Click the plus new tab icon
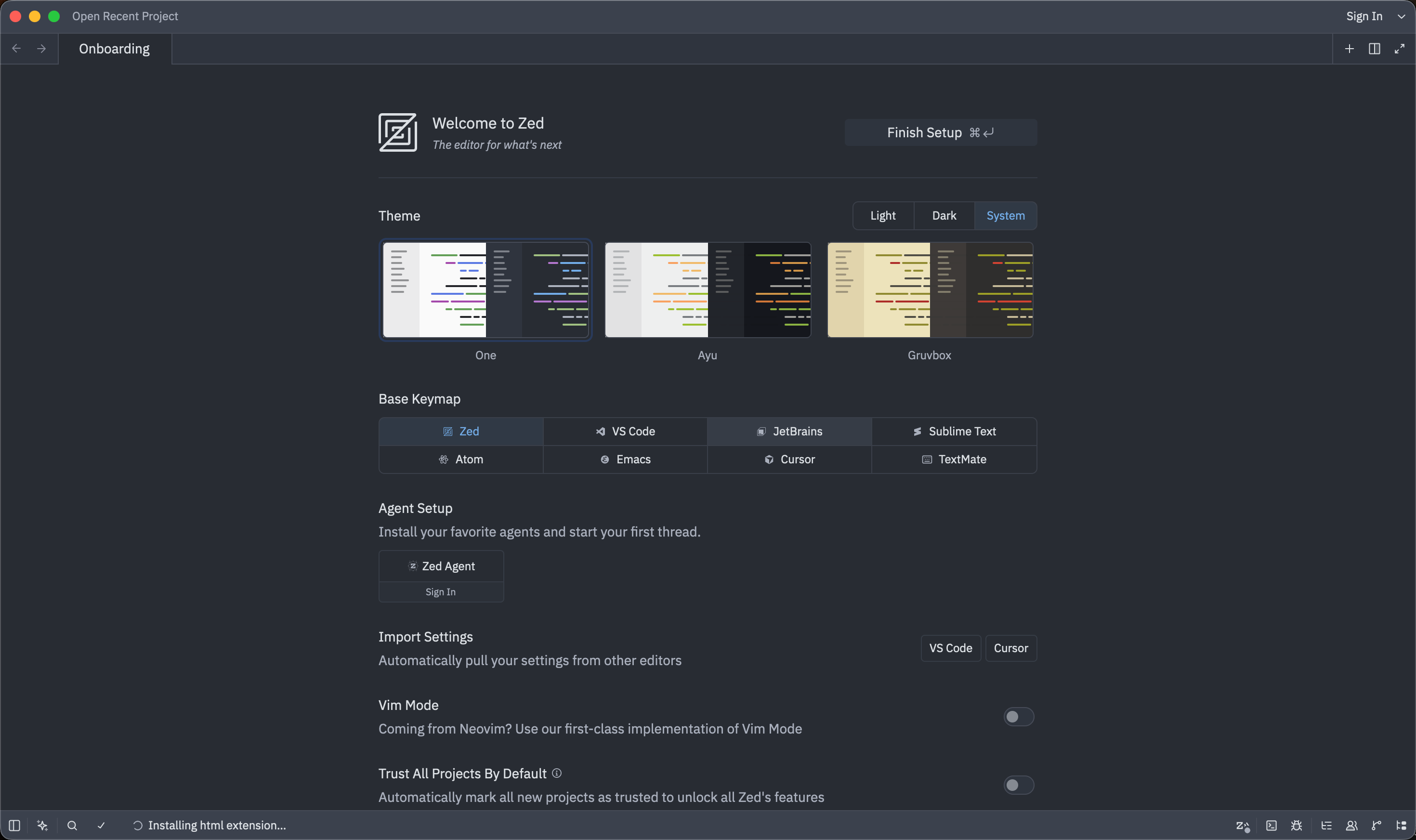Image resolution: width=1416 pixels, height=840 pixels. point(1349,49)
